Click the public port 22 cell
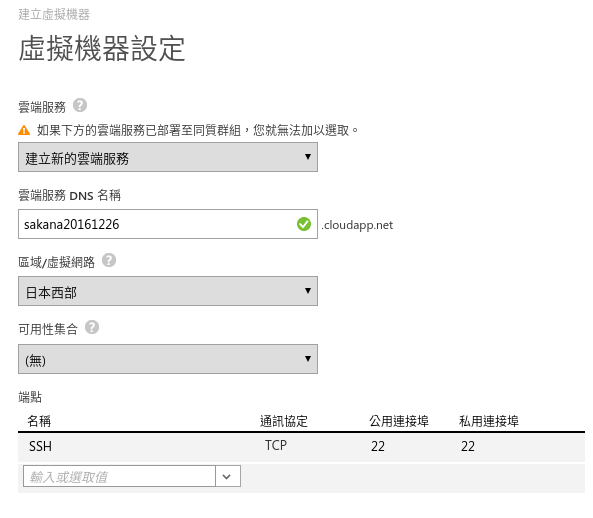This screenshot has height=518, width=593. tap(378, 447)
